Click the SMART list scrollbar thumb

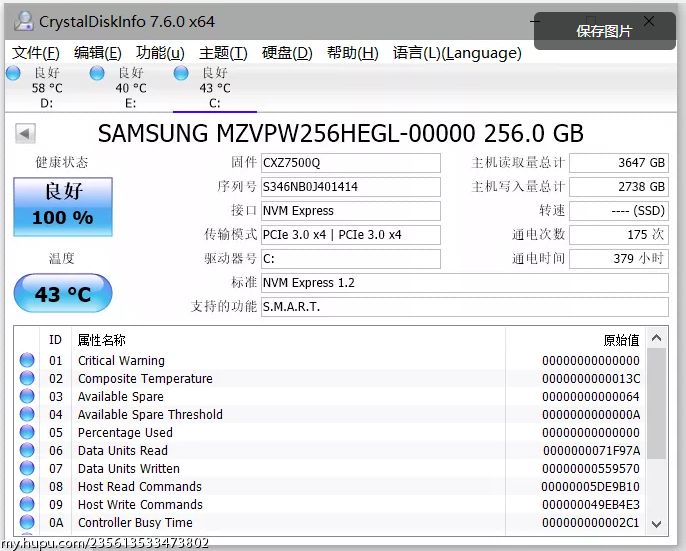click(656, 404)
